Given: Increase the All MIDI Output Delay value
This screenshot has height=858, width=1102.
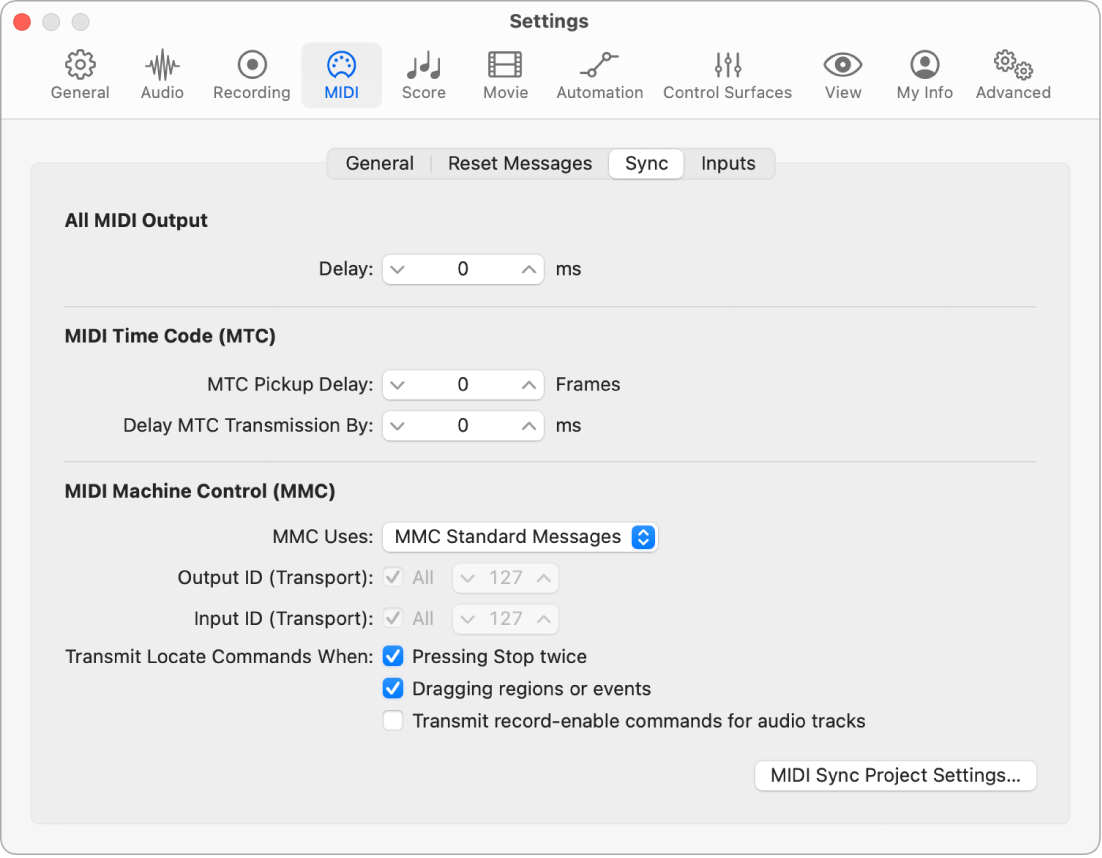Looking at the screenshot, I should coord(529,270).
